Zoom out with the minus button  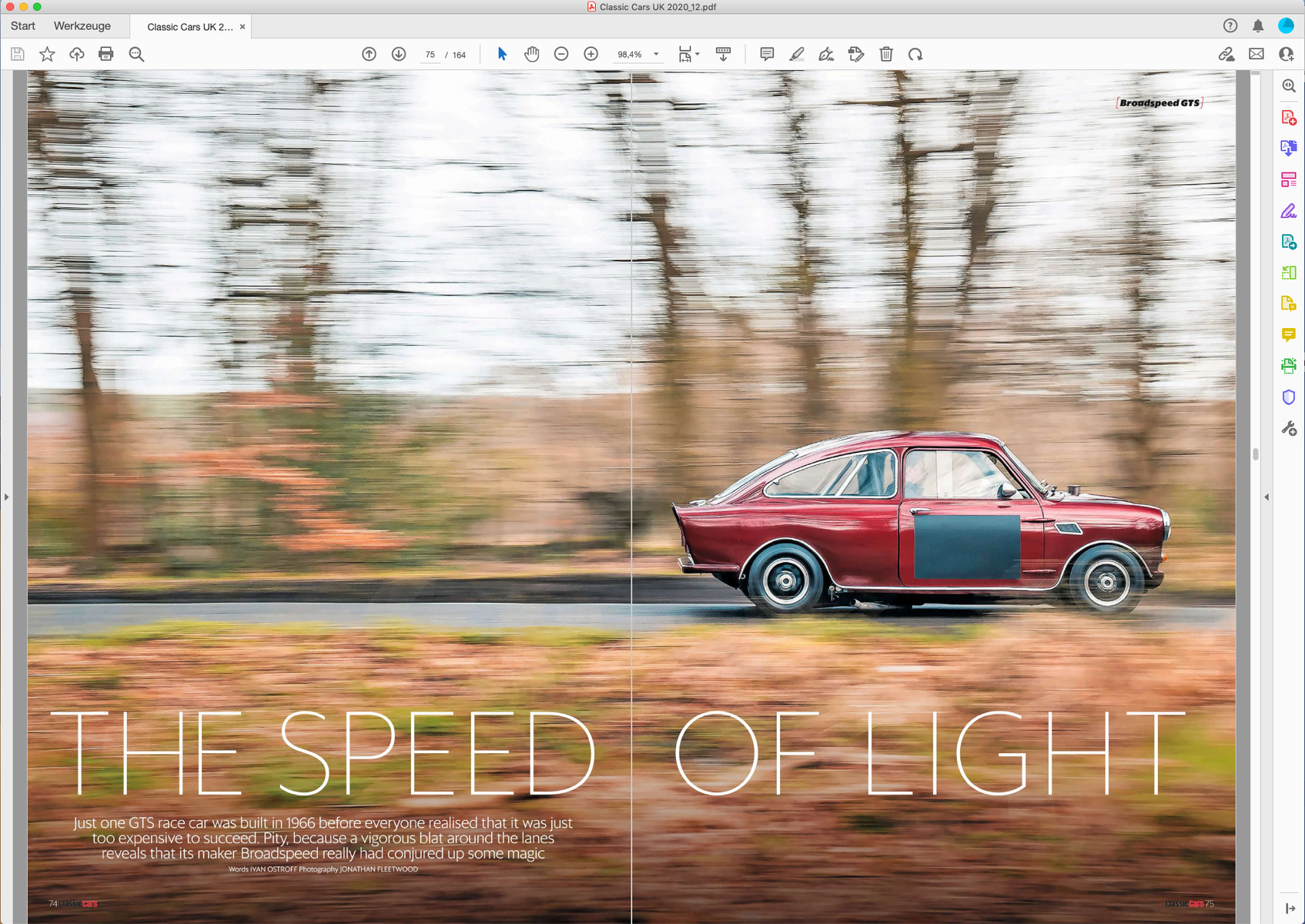click(561, 54)
